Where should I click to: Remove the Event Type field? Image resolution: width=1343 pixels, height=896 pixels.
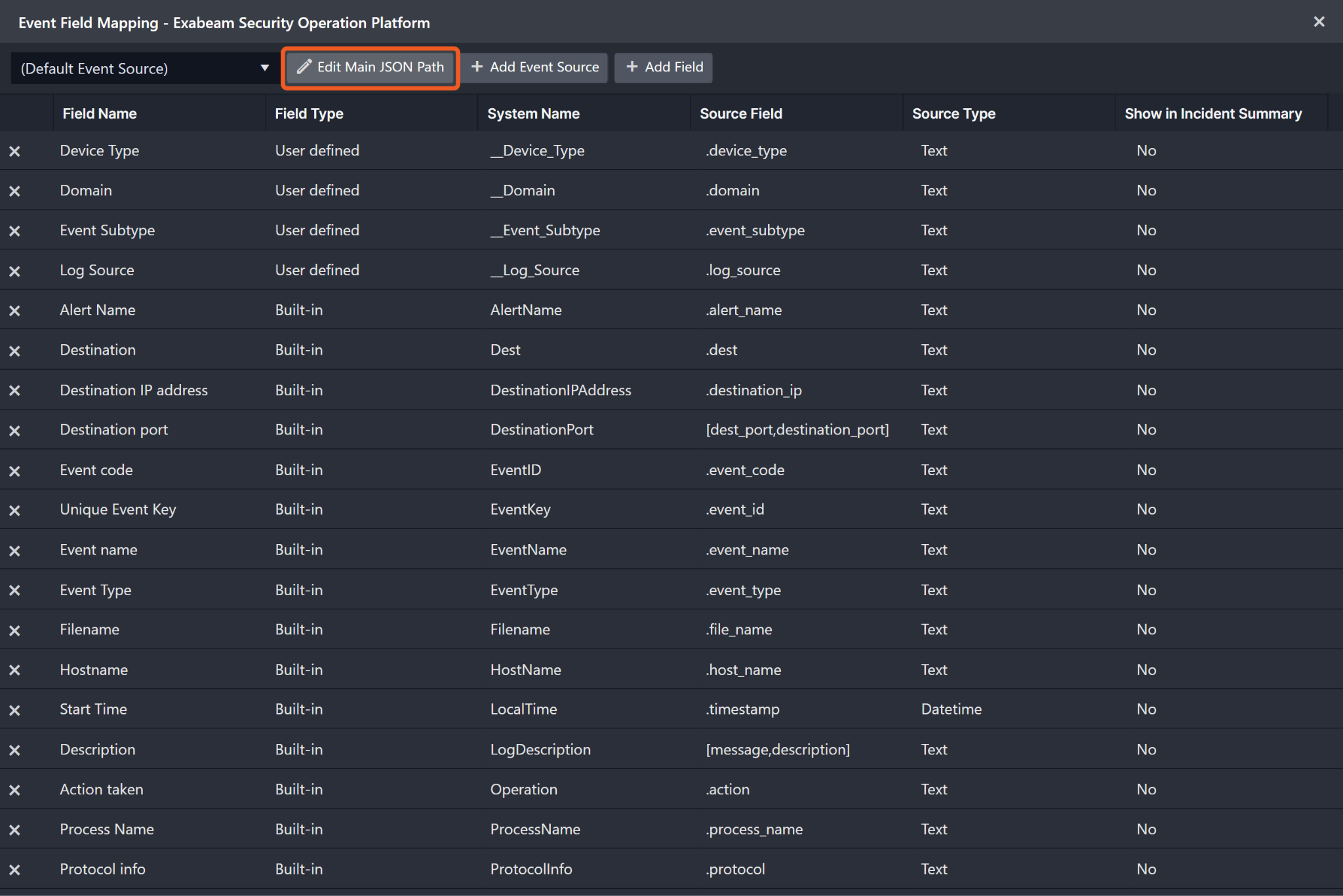click(x=14, y=591)
